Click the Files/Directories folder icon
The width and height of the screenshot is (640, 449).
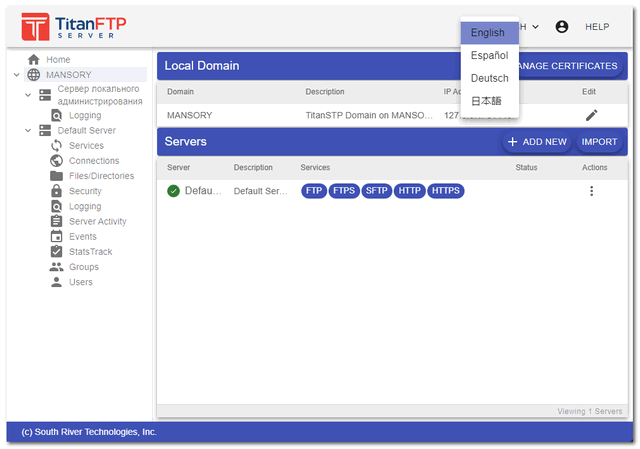(56, 176)
